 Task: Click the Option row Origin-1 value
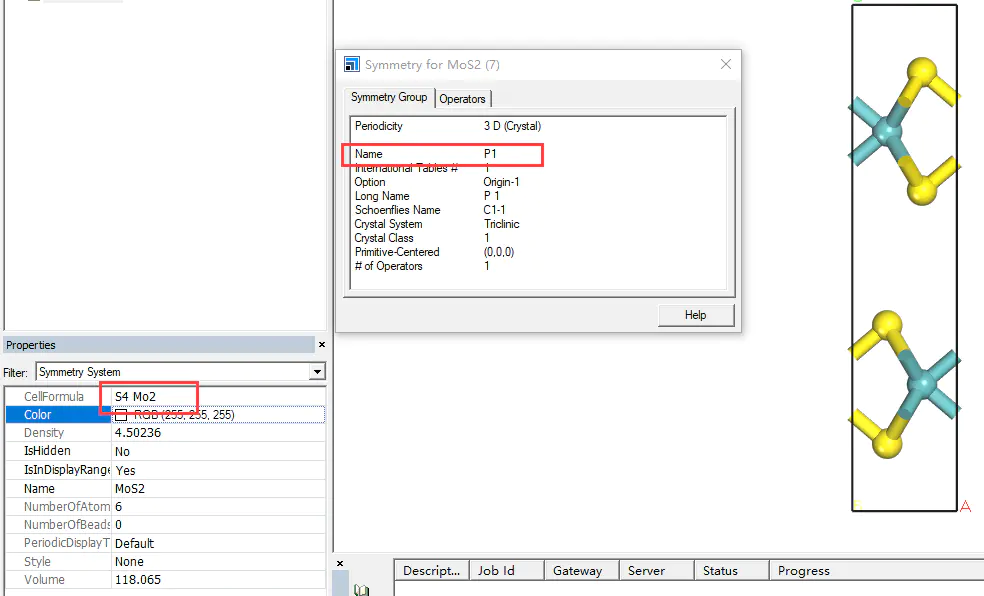pos(501,182)
